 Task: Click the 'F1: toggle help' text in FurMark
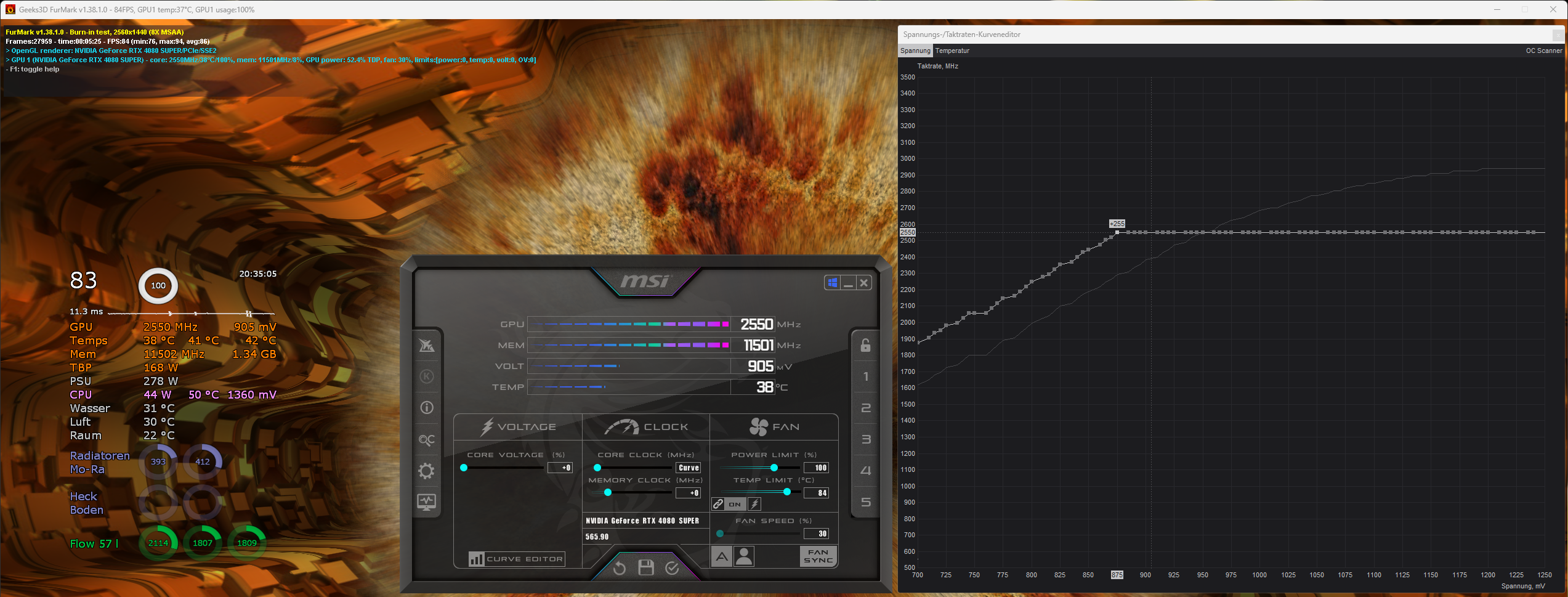33,69
